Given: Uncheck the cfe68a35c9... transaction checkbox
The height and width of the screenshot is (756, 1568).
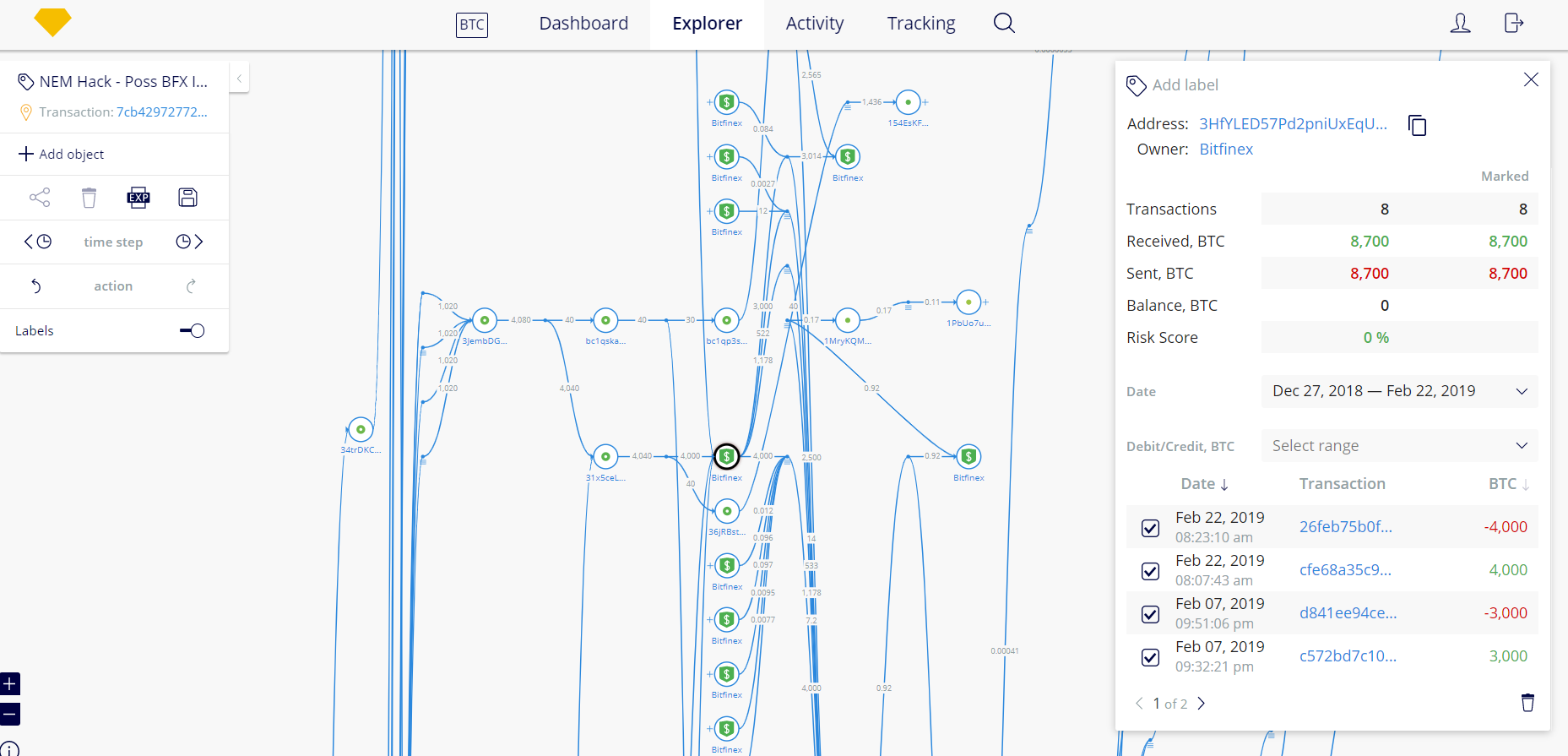Looking at the screenshot, I should pyautogui.click(x=1150, y=571).
